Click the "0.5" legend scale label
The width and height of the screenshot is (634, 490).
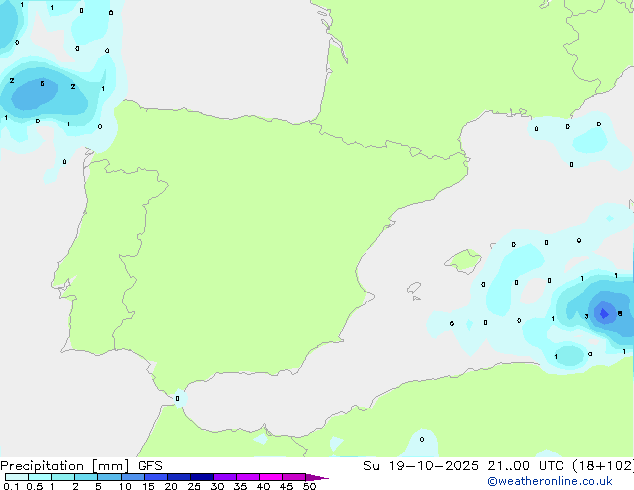pos(34,486)
